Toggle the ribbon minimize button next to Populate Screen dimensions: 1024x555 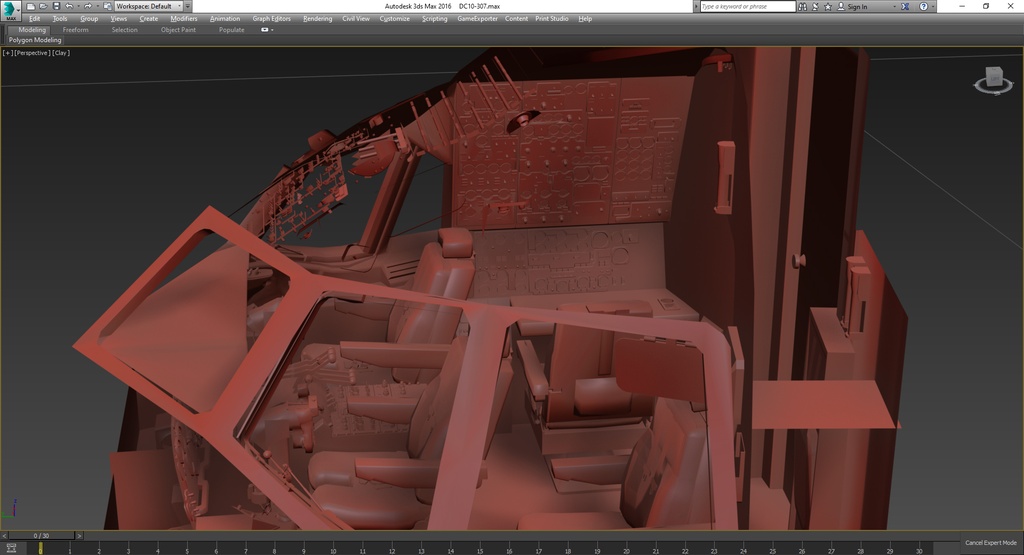pyautogui.click(x=266, y=30)
